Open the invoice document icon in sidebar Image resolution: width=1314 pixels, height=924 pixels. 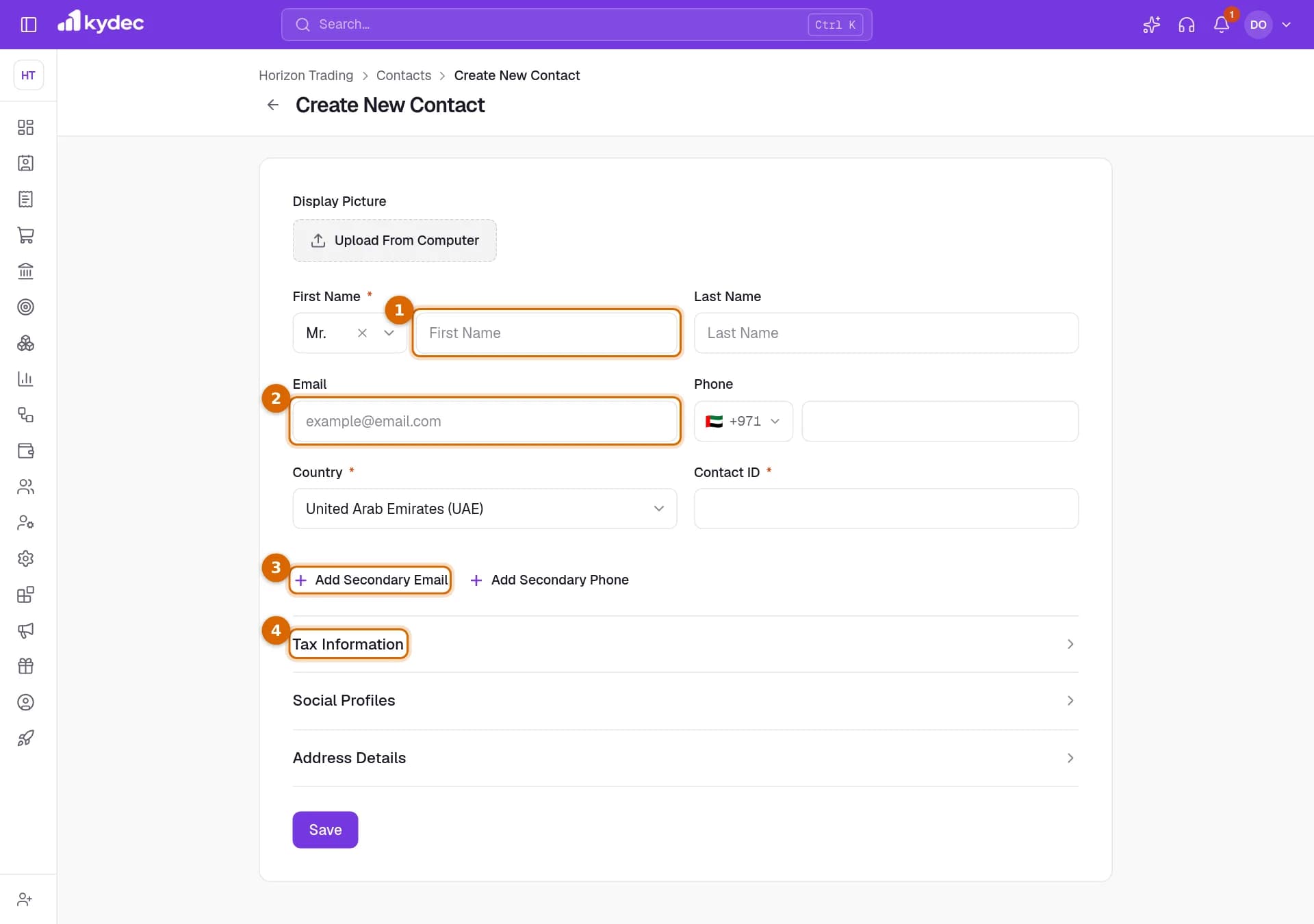25,199
